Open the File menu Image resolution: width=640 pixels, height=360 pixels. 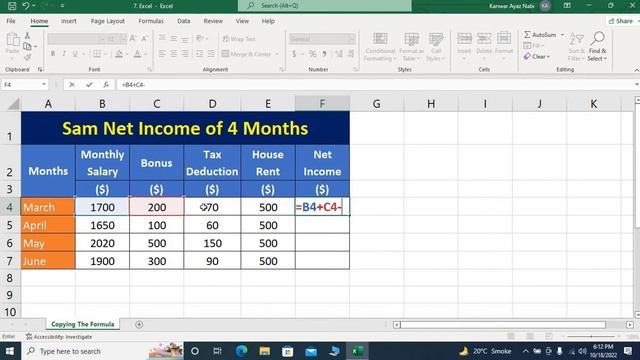pyautogui.click(x=11, y=21)
